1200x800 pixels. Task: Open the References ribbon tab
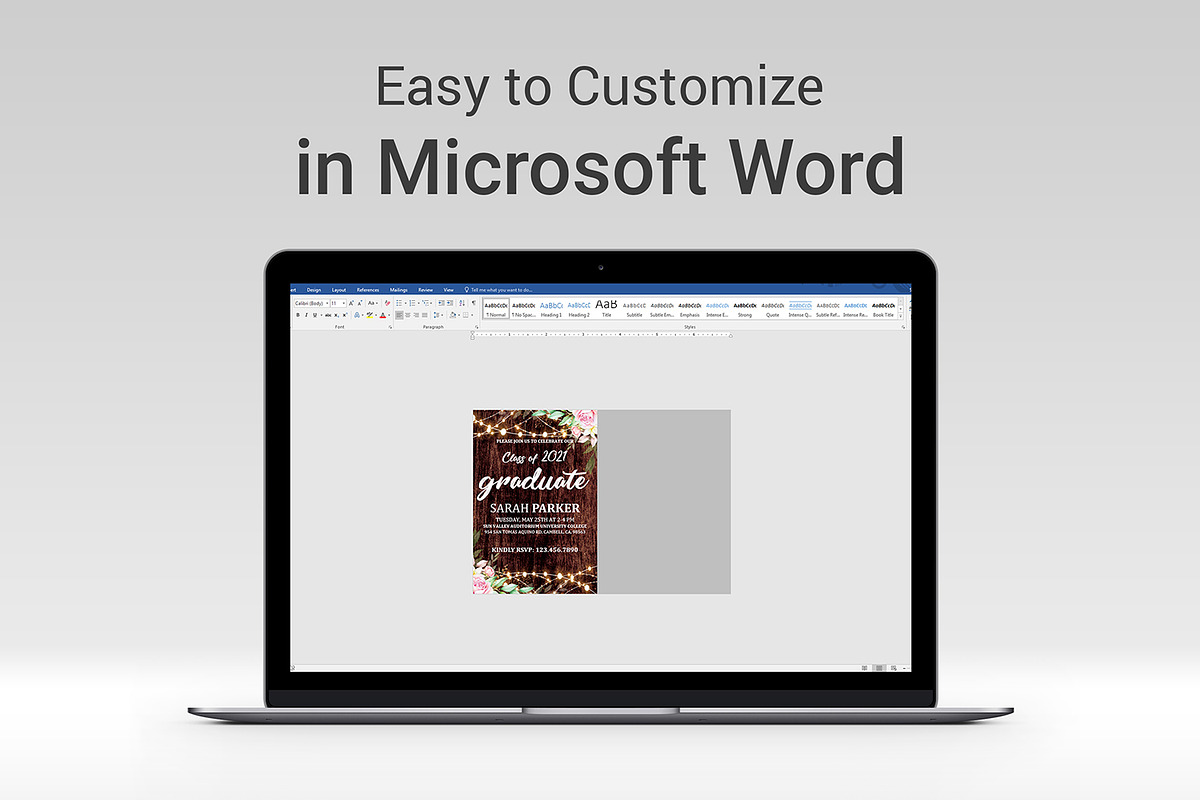[368, 289]
